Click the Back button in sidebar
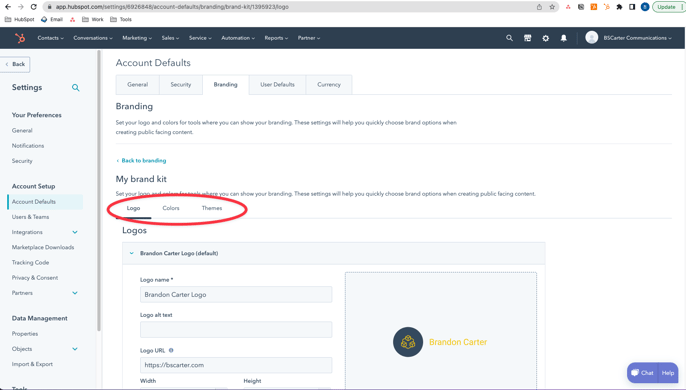 point(15,64)
